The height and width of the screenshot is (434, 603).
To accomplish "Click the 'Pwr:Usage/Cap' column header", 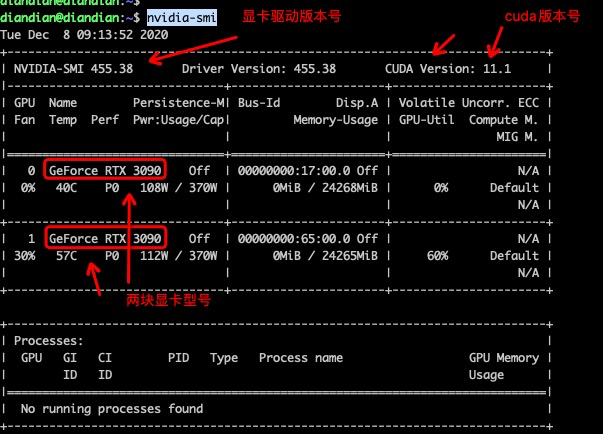I will point(178,120).
